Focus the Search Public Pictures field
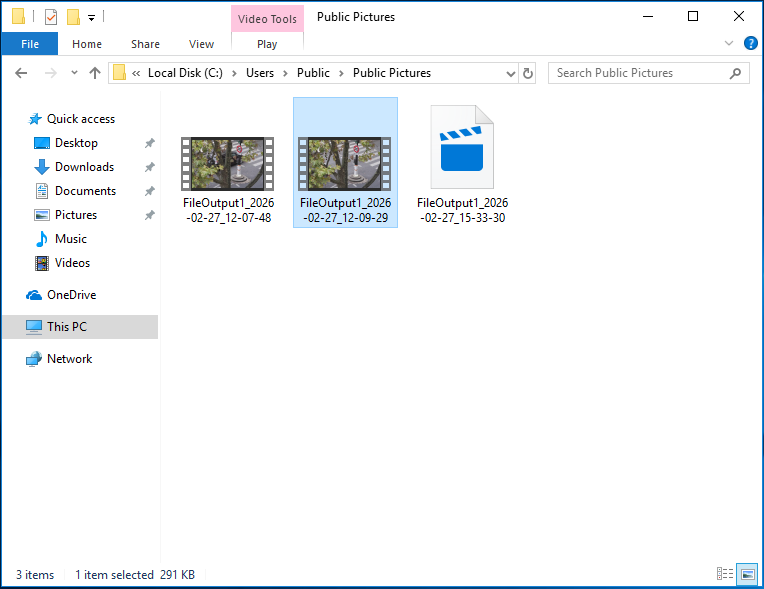The width and height of the screenshot is (764, 589). [648, 73]
